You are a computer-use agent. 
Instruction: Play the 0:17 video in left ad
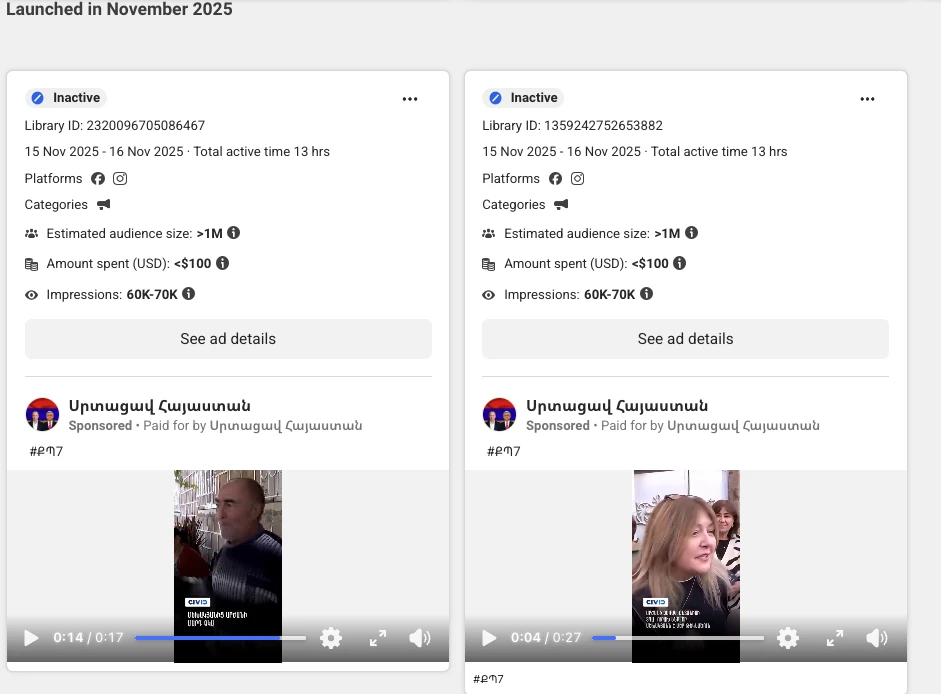(31, 638)
